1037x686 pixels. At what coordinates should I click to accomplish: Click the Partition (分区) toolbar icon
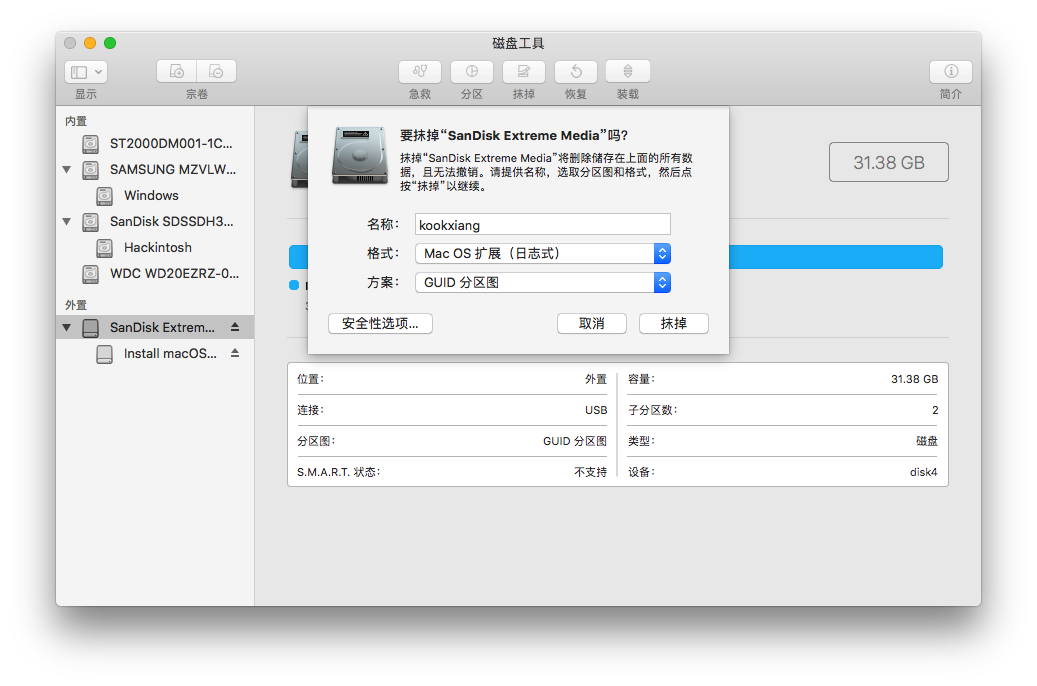coord(472,72)
